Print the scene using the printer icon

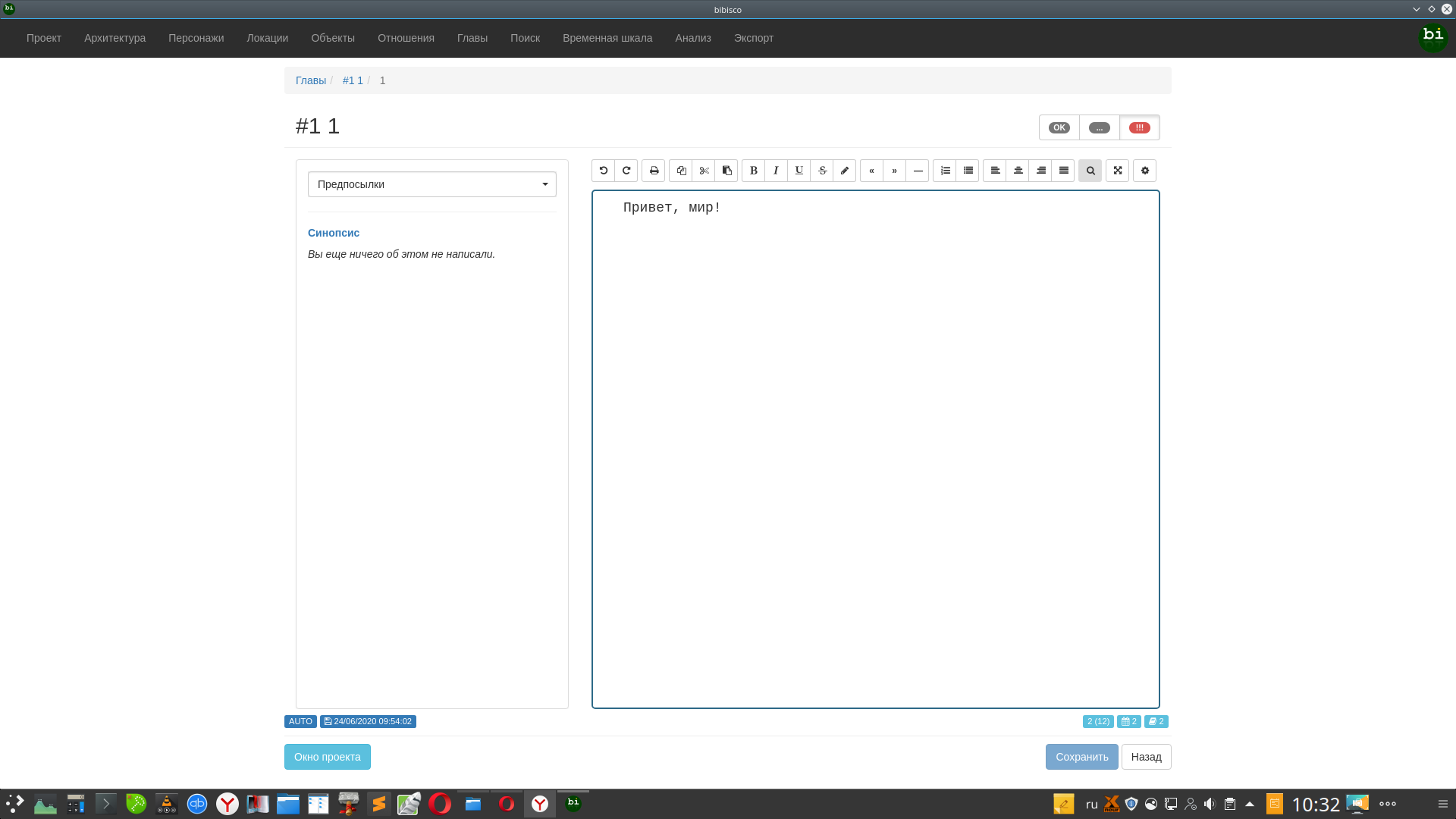(x=654, y=171)
